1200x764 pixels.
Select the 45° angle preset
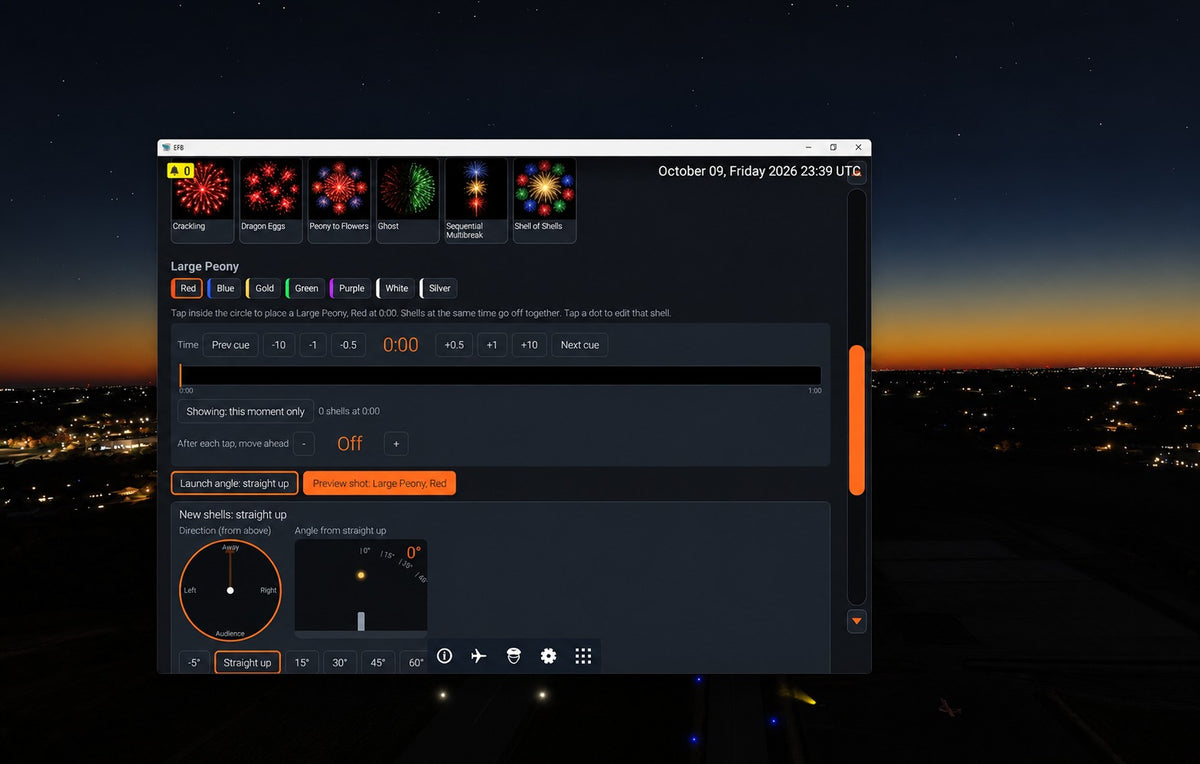[x=378, y=662]
